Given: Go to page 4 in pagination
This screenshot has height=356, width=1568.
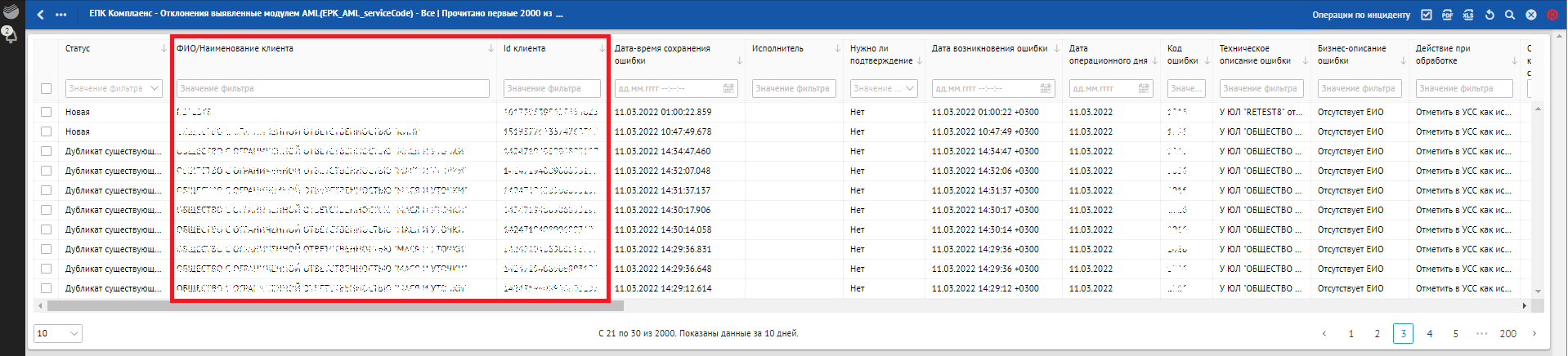Looking at the screenshot, I should 1429,333.
